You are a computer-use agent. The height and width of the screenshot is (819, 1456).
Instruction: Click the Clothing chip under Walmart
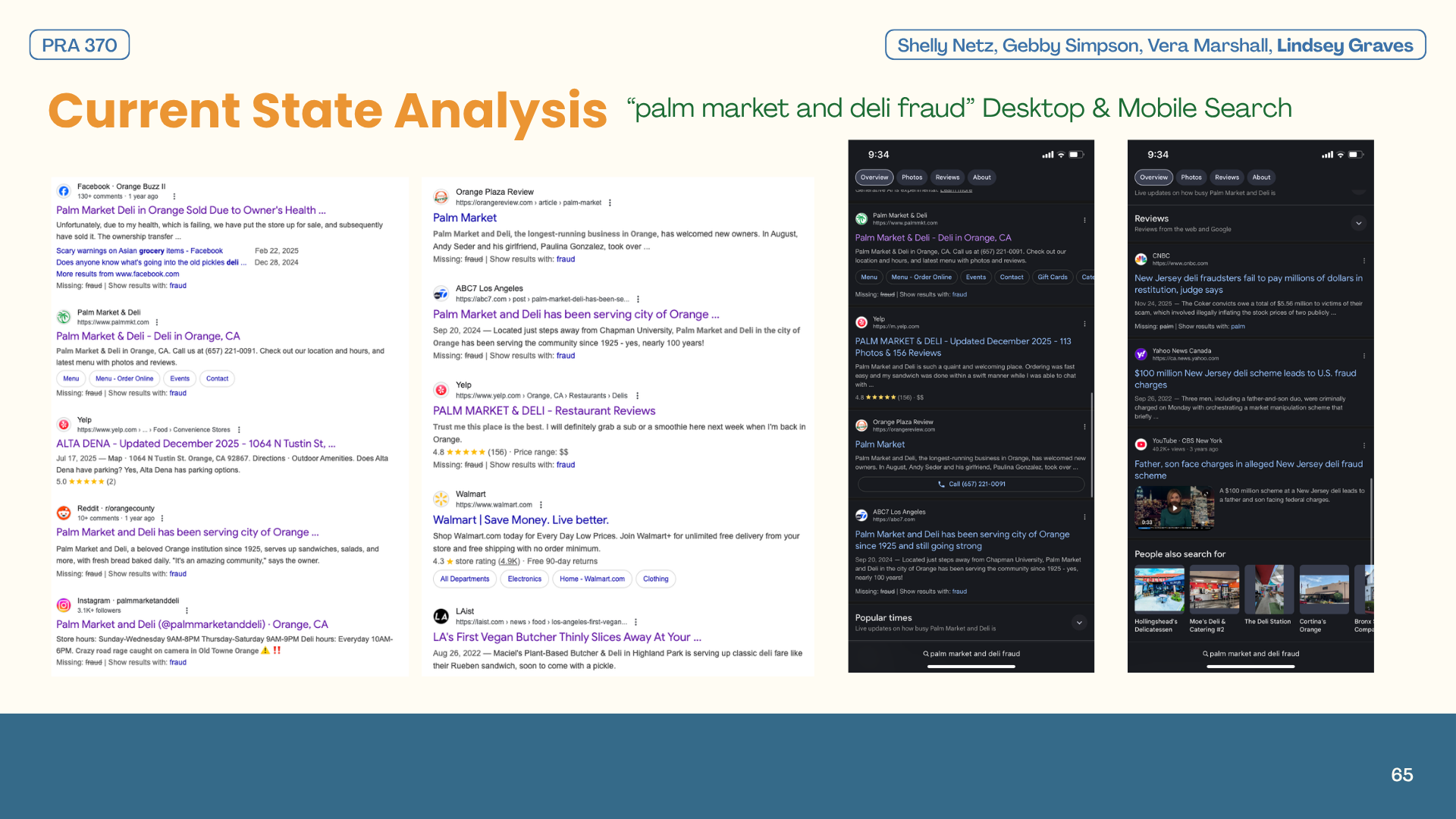[656, 579]
